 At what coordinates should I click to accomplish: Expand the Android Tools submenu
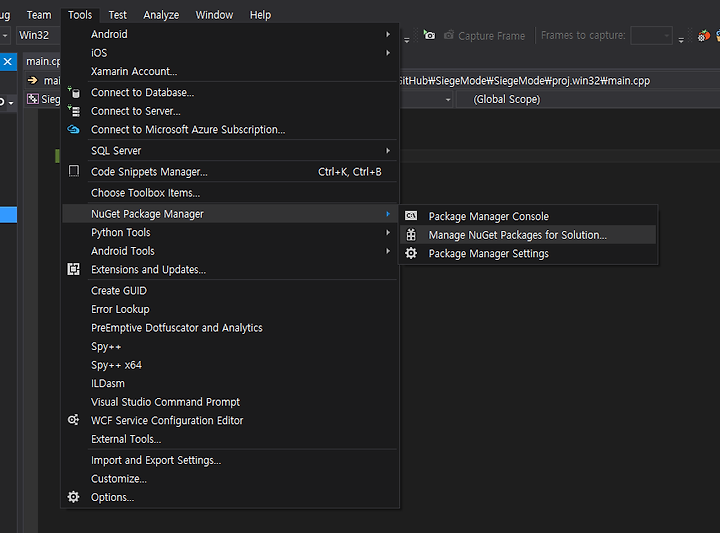tap(230, 251)
